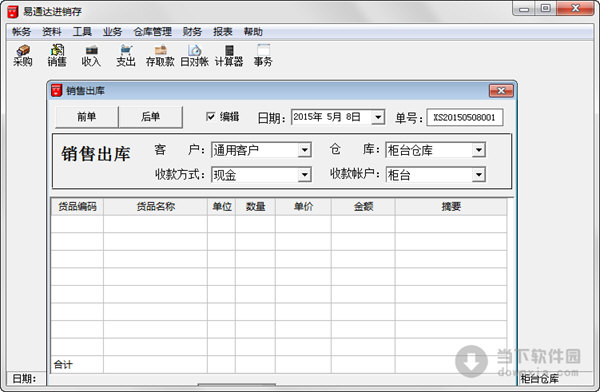600x392 pixels.
Task: Maximize the 易通达进销存 main window
Action: [x=546, y=8]
